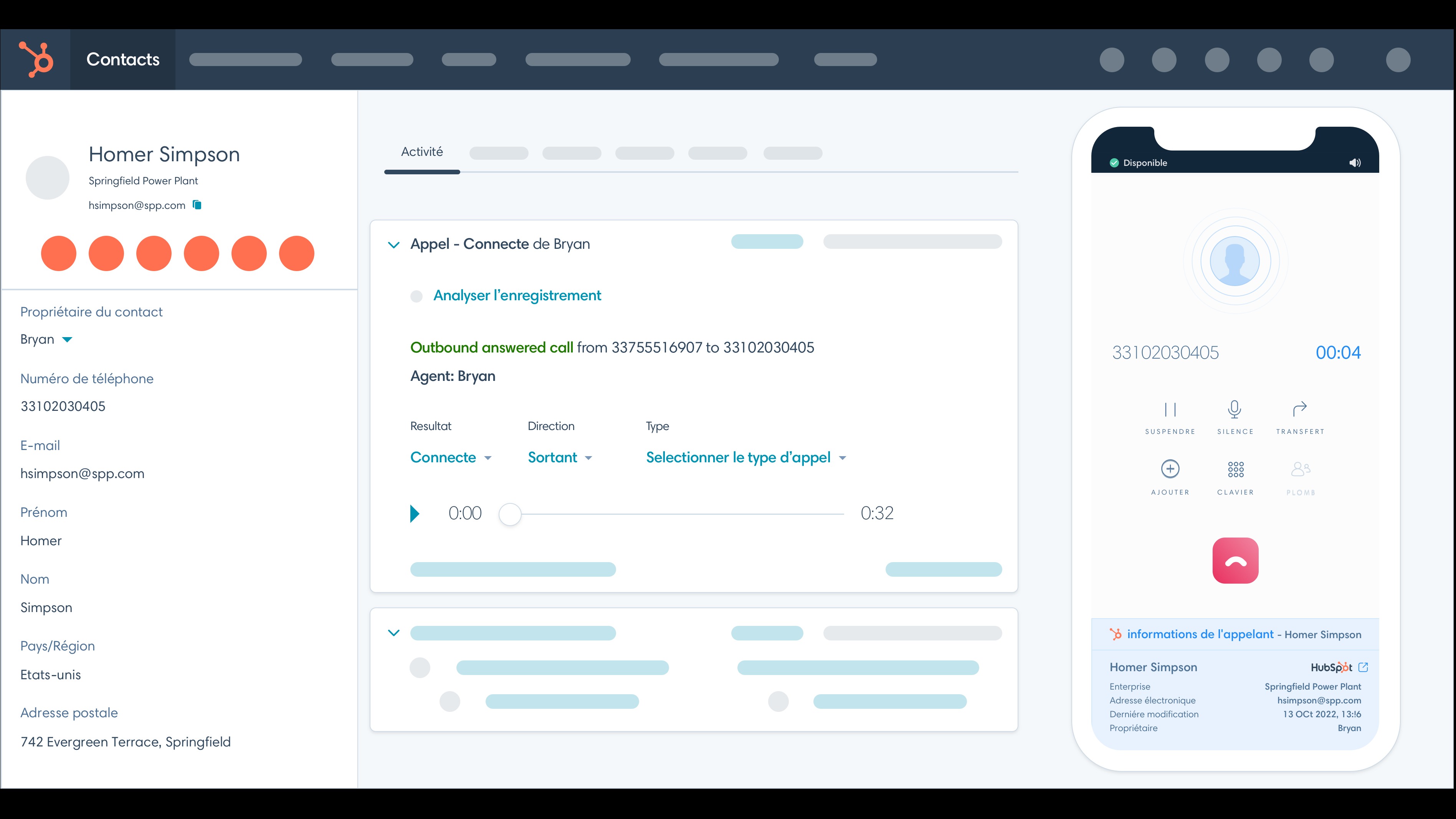Play the call recording
Image resolution: width=1456 pixels, height=819 pixels.
click(x=415, y=513)
